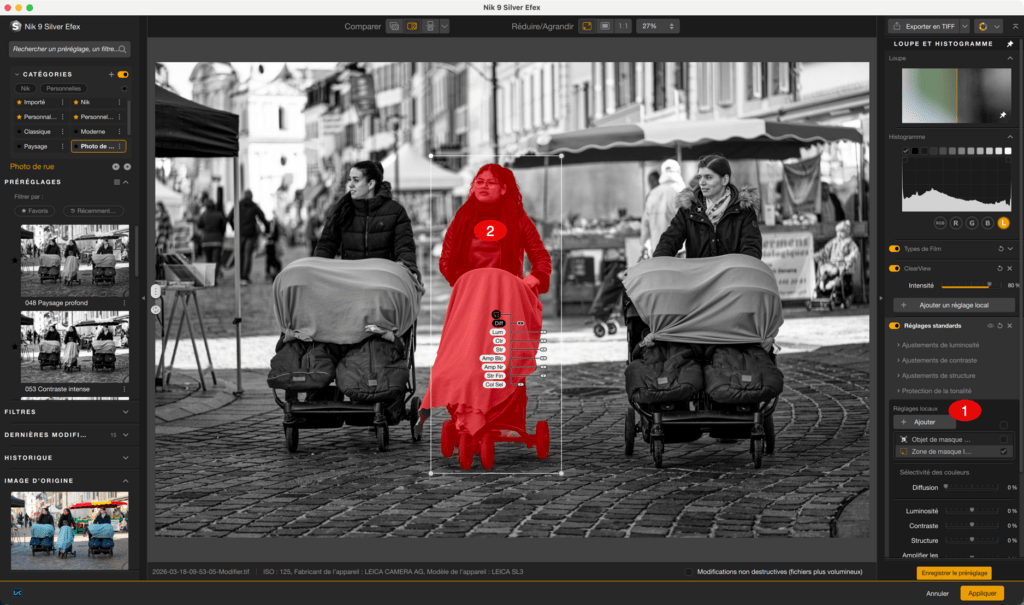Activate the fit-to-screen view icon
Image resolution: width=1024 pixels, height=605 pixels.
tap(588, 26)
